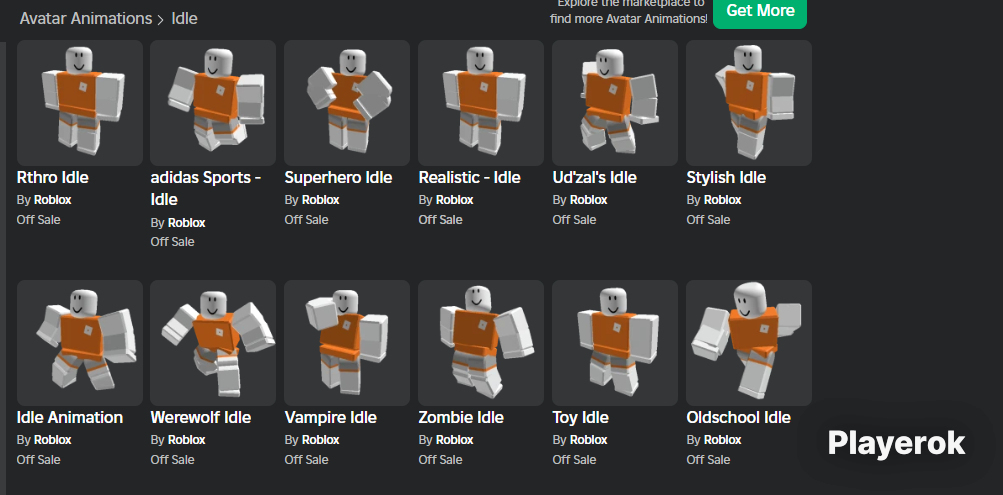The height and width of the screenshot is (495, 1003).
Task: Select the adidas Sports Idle thumbnail
Action: click(213, 103)
